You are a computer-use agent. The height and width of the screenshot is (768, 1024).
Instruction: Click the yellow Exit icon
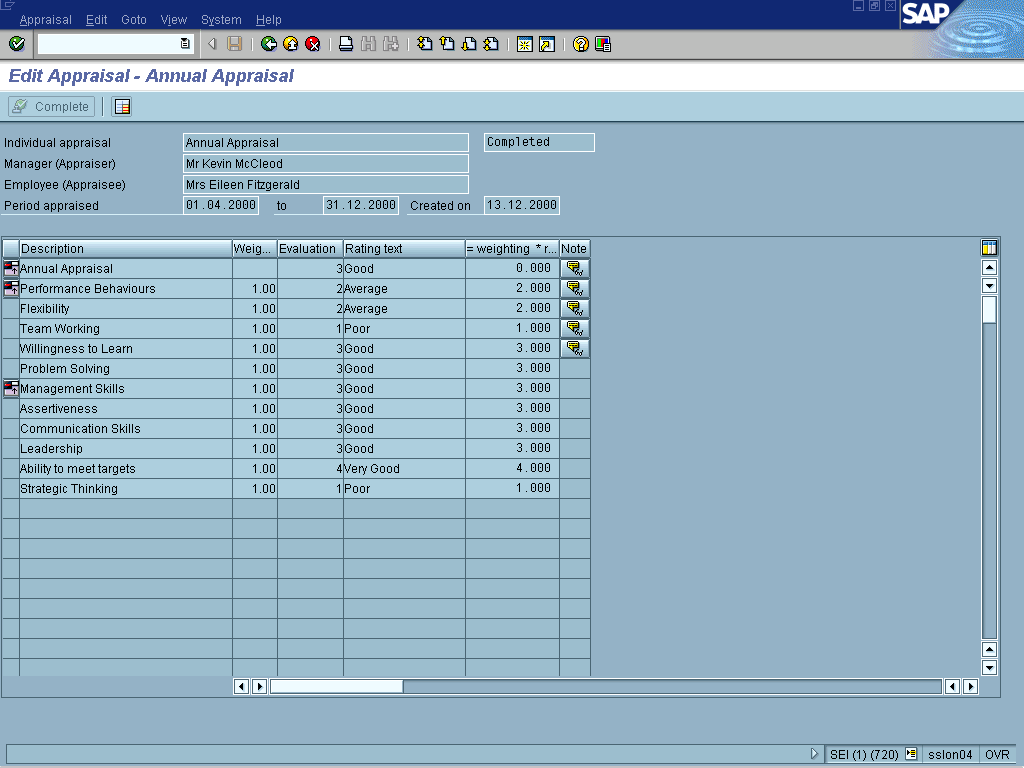[x=291, y=44]
